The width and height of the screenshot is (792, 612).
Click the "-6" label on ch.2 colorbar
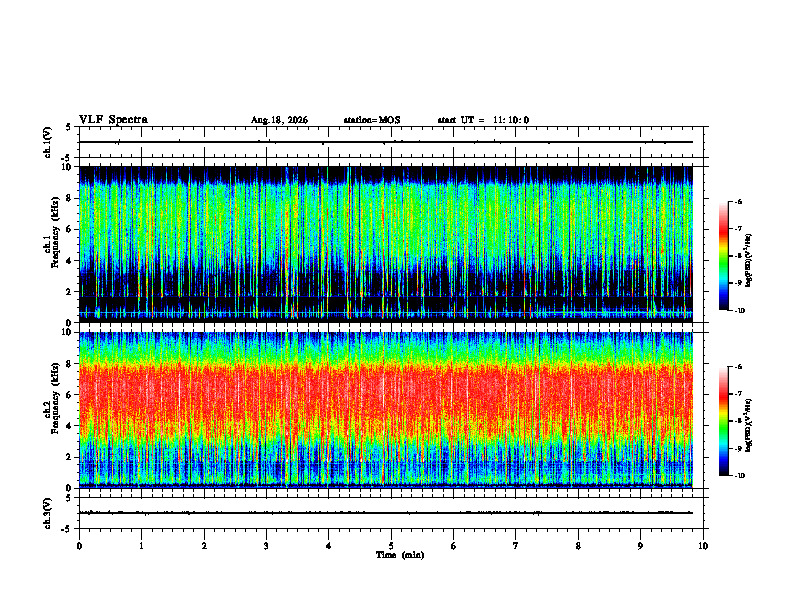[738, 367]
